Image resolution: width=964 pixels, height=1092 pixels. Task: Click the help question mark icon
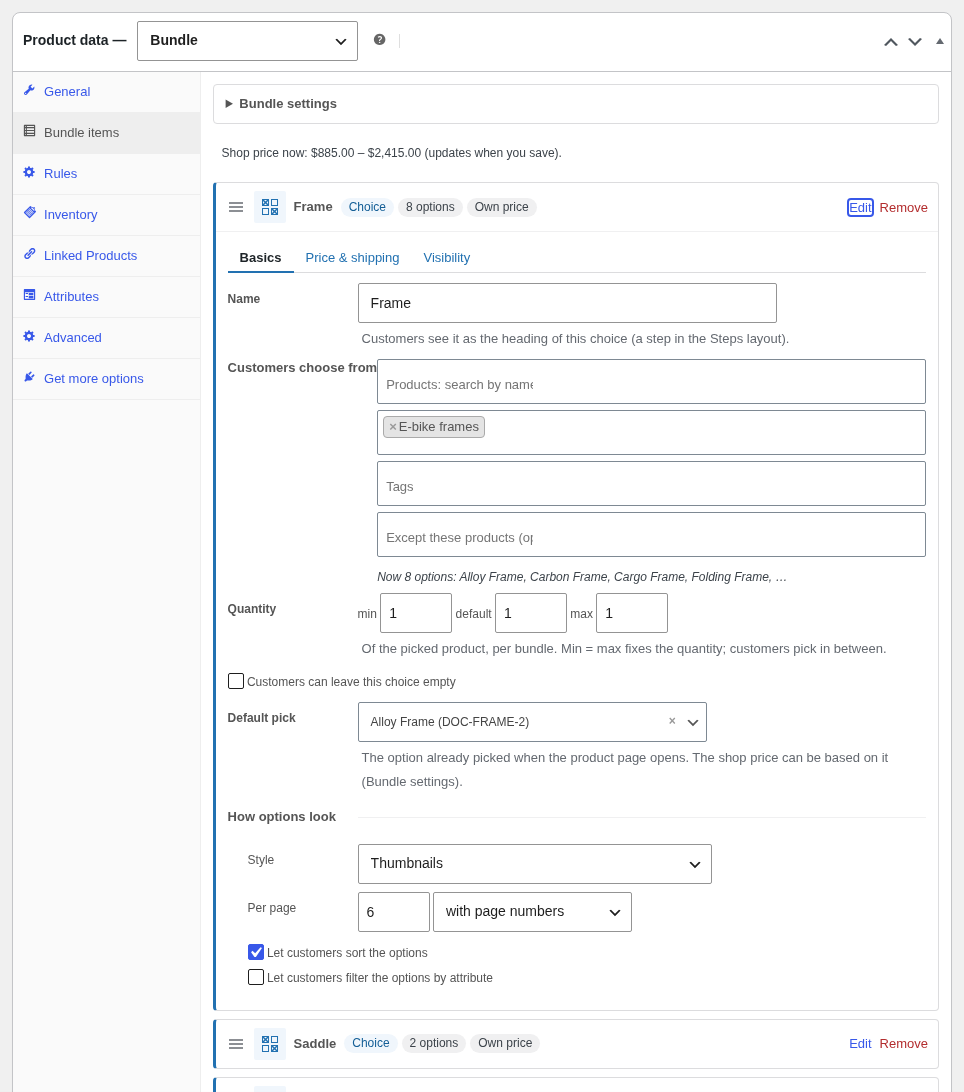tap(379, 40)
